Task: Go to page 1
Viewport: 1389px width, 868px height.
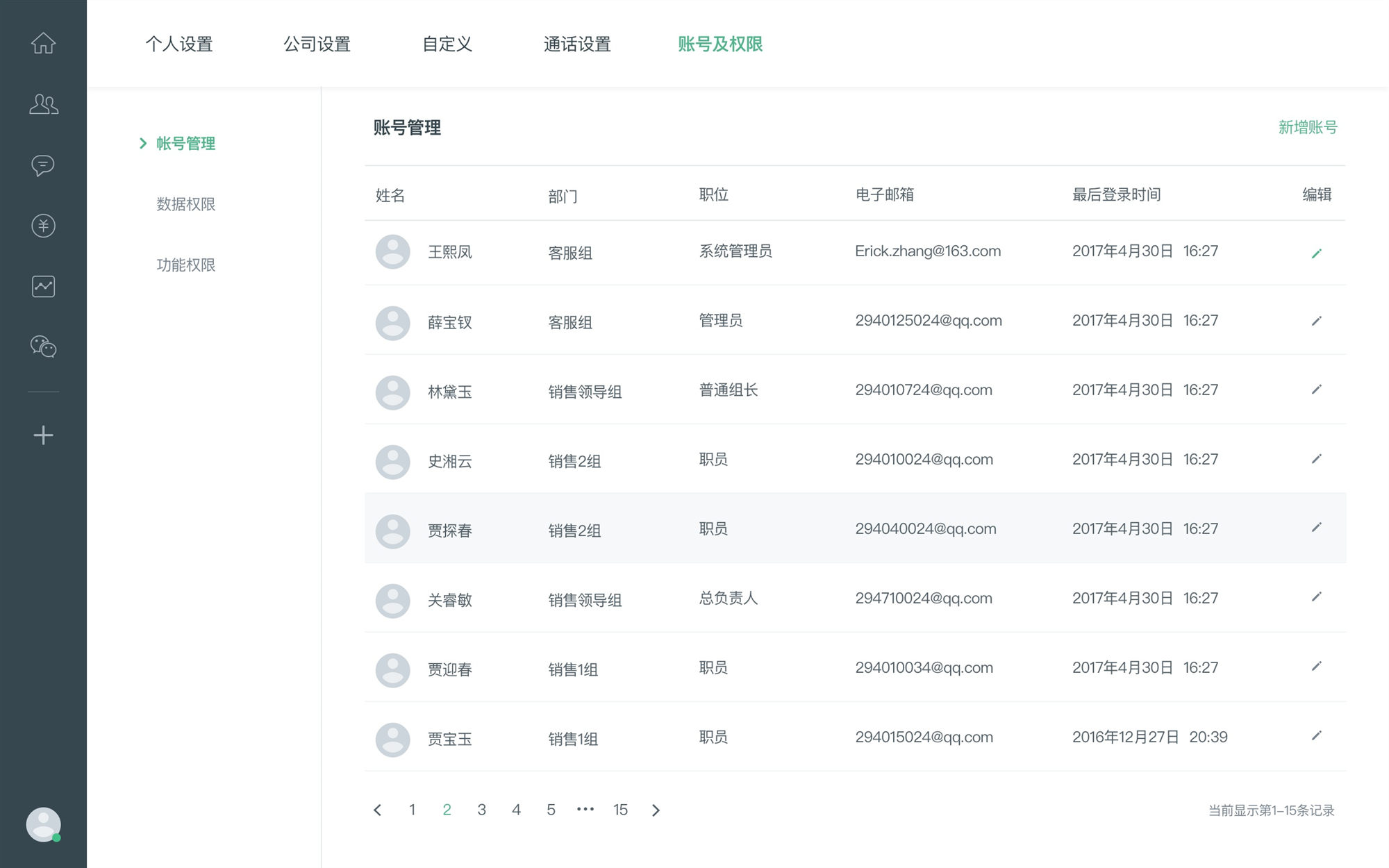Action: [x=413, y=810]
